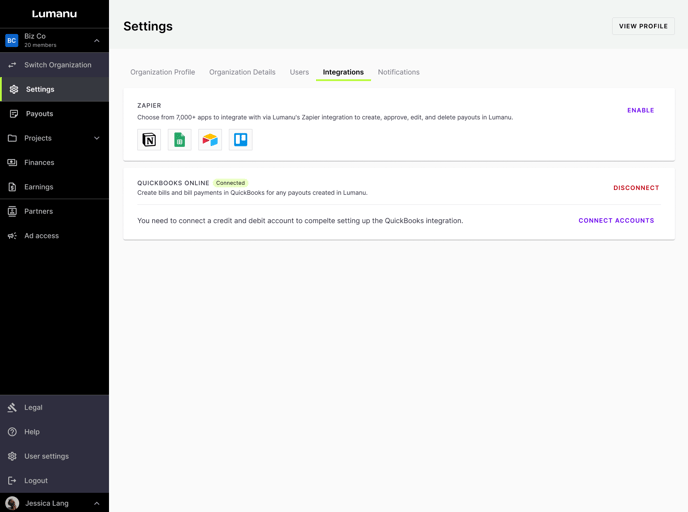
Task: Click the Payouts sidebar icon
Action: coord(13,114)
